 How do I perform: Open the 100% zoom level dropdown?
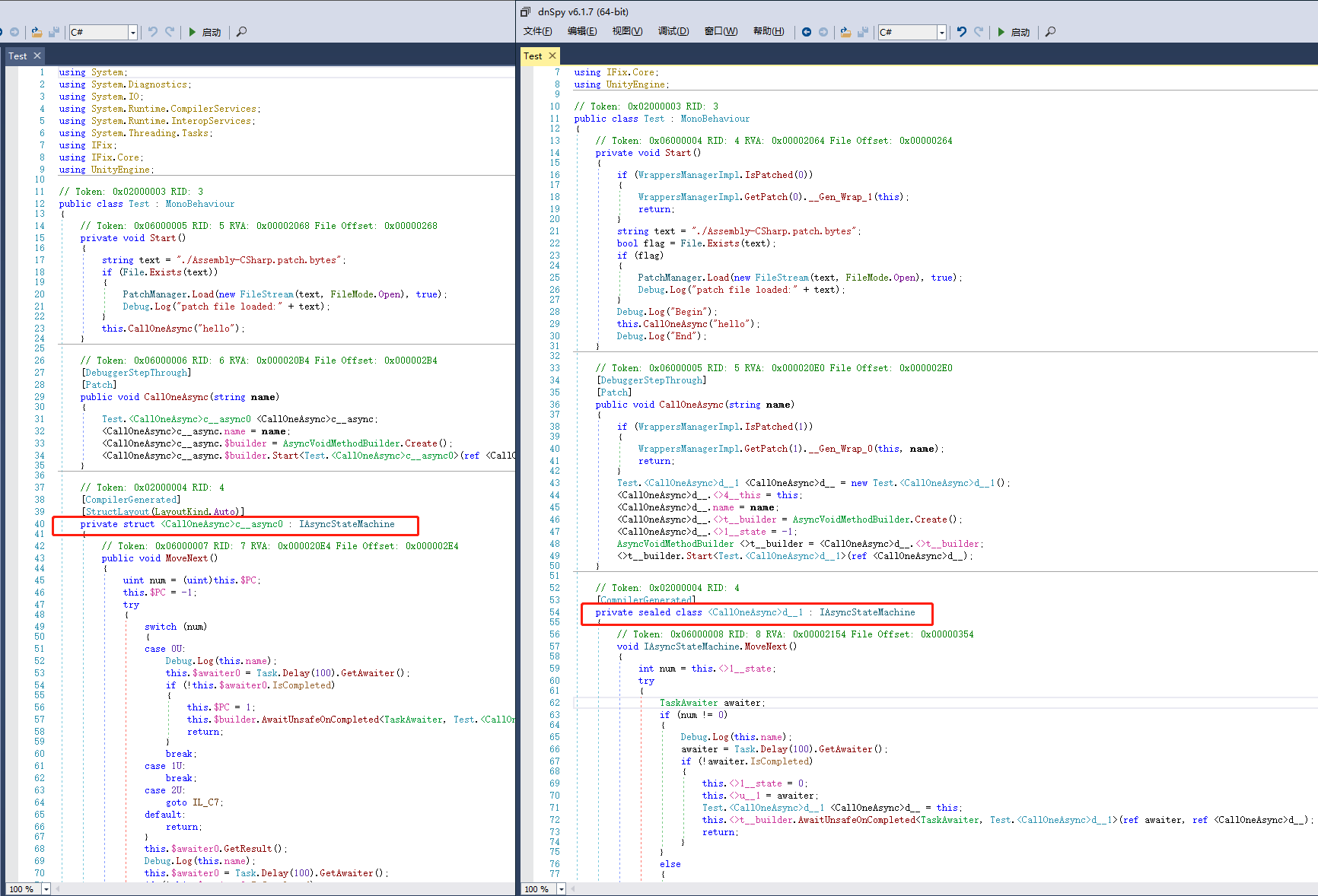point(561,888)
